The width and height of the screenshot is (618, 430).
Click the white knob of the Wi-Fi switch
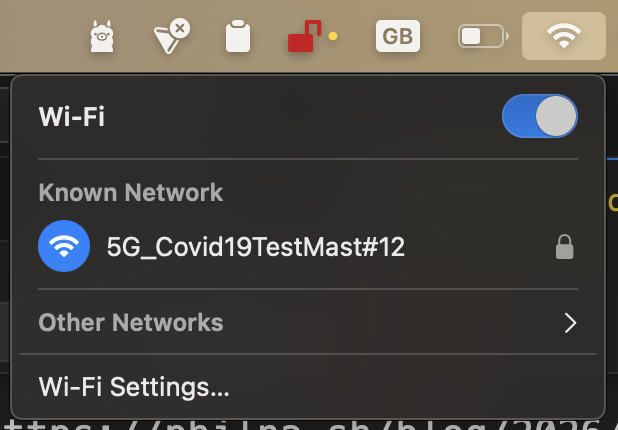(556, 116)
